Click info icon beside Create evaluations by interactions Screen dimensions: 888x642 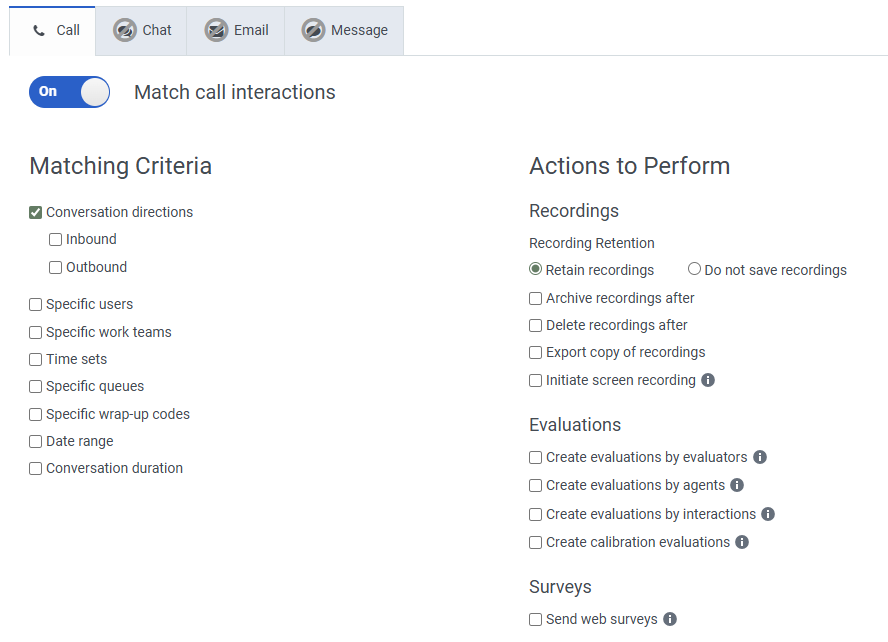pos(768,514)
